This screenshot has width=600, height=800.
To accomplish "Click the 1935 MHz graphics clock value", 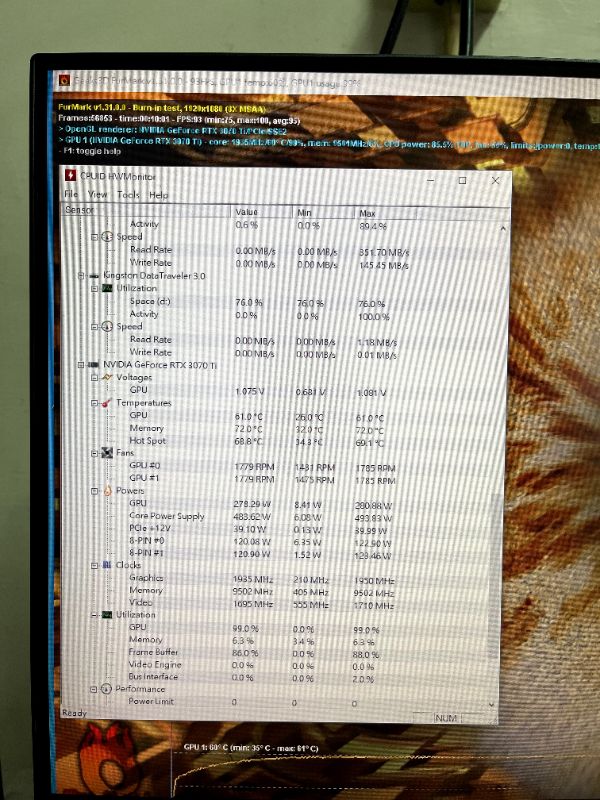I will pyautogui.click(x=253, y=579).
